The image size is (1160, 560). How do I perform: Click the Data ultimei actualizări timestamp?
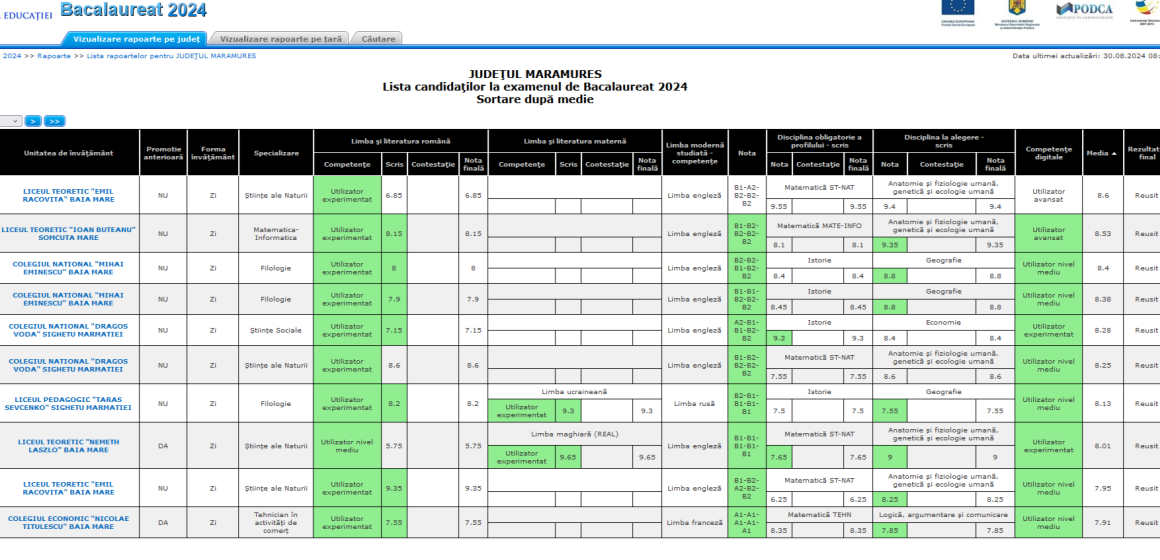(x=1085, y=56)
